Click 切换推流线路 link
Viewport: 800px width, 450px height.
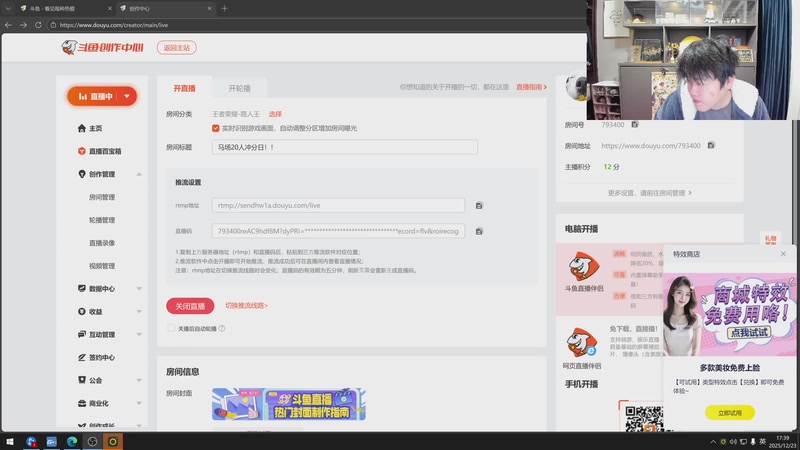tap(246, 306)
